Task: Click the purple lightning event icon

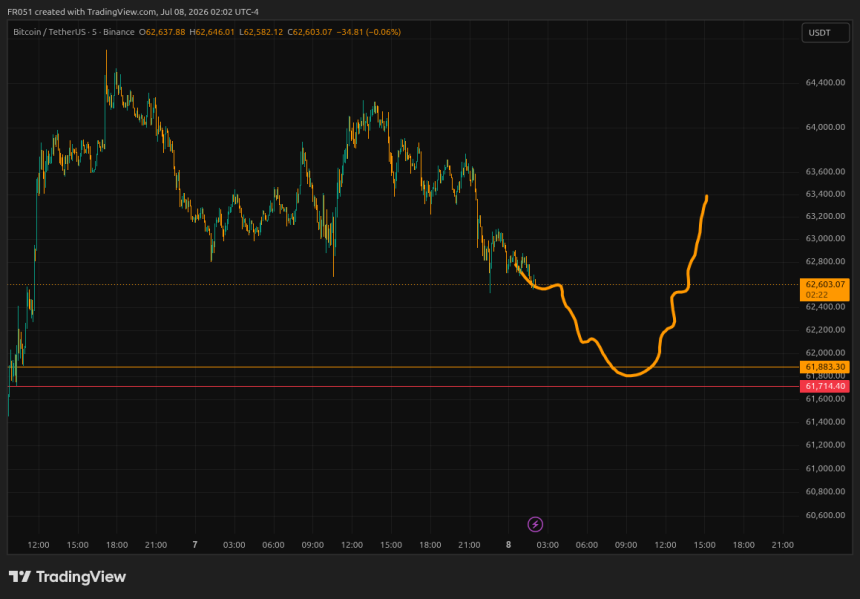Action: [535, 524]
